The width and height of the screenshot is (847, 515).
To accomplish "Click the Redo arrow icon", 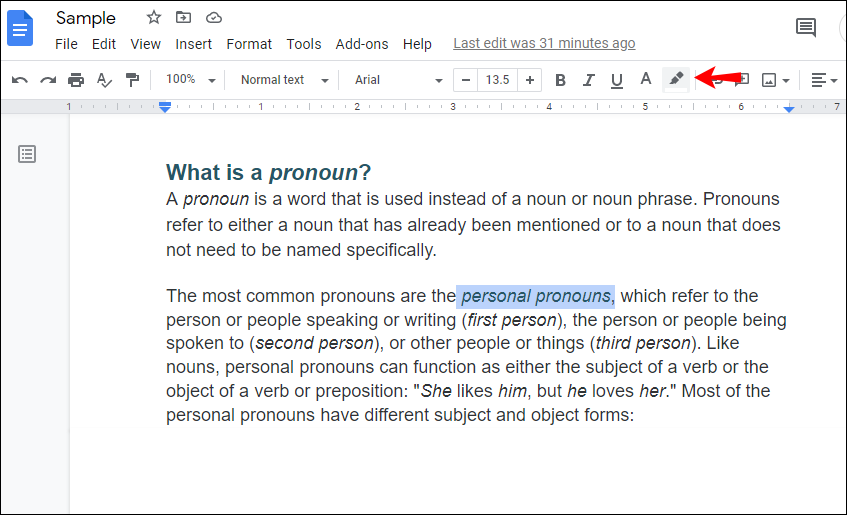I will [48, 81].
